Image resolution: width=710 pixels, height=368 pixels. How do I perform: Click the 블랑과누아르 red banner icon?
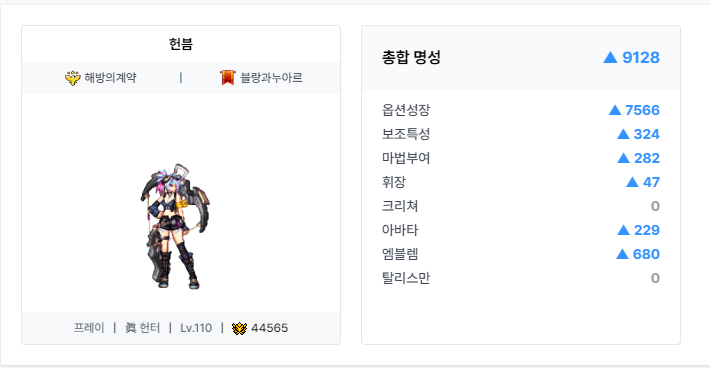[x=227, y=78]
